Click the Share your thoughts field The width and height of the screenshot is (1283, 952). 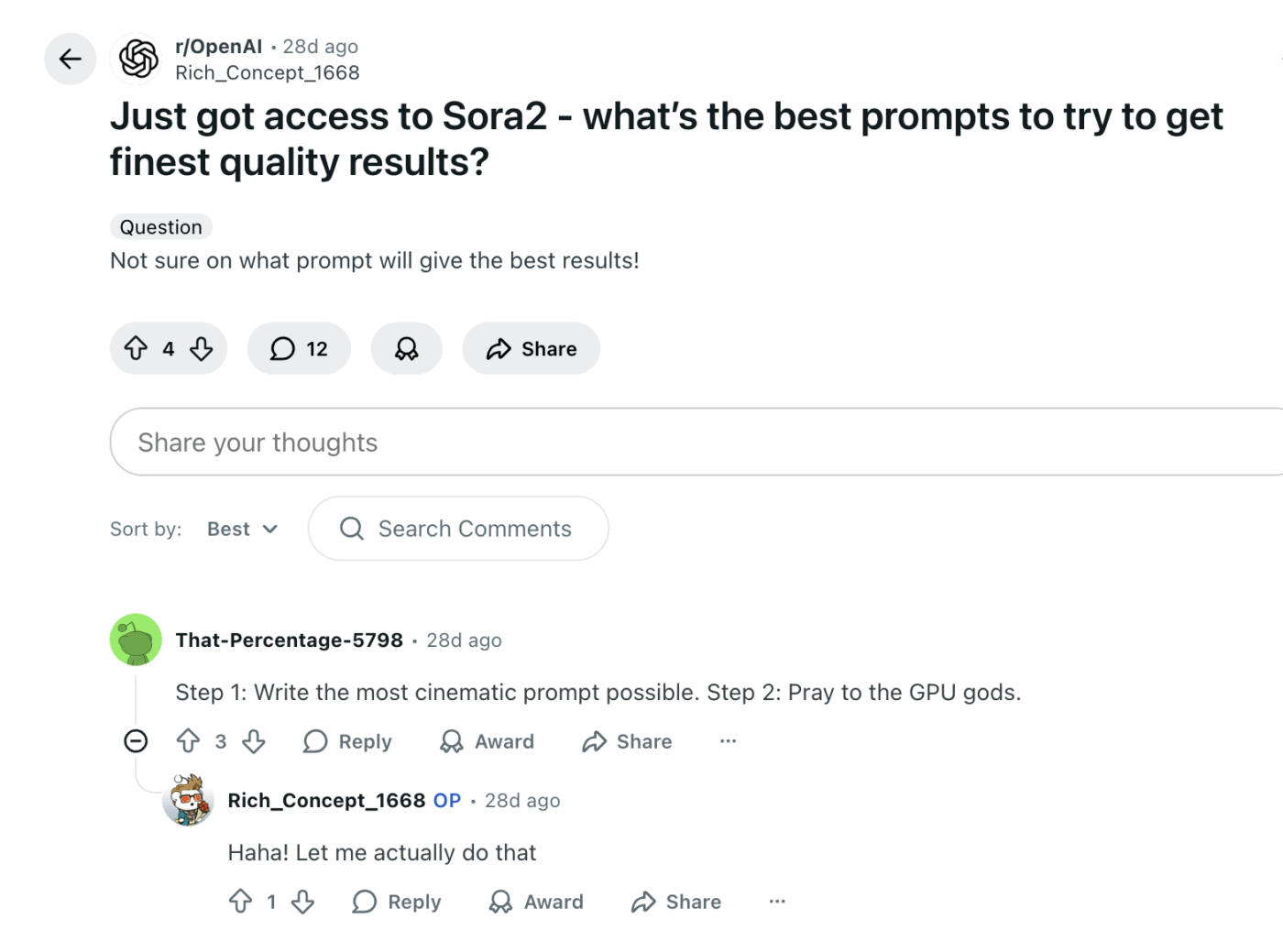pyautogui.click(x=367, y=442)
